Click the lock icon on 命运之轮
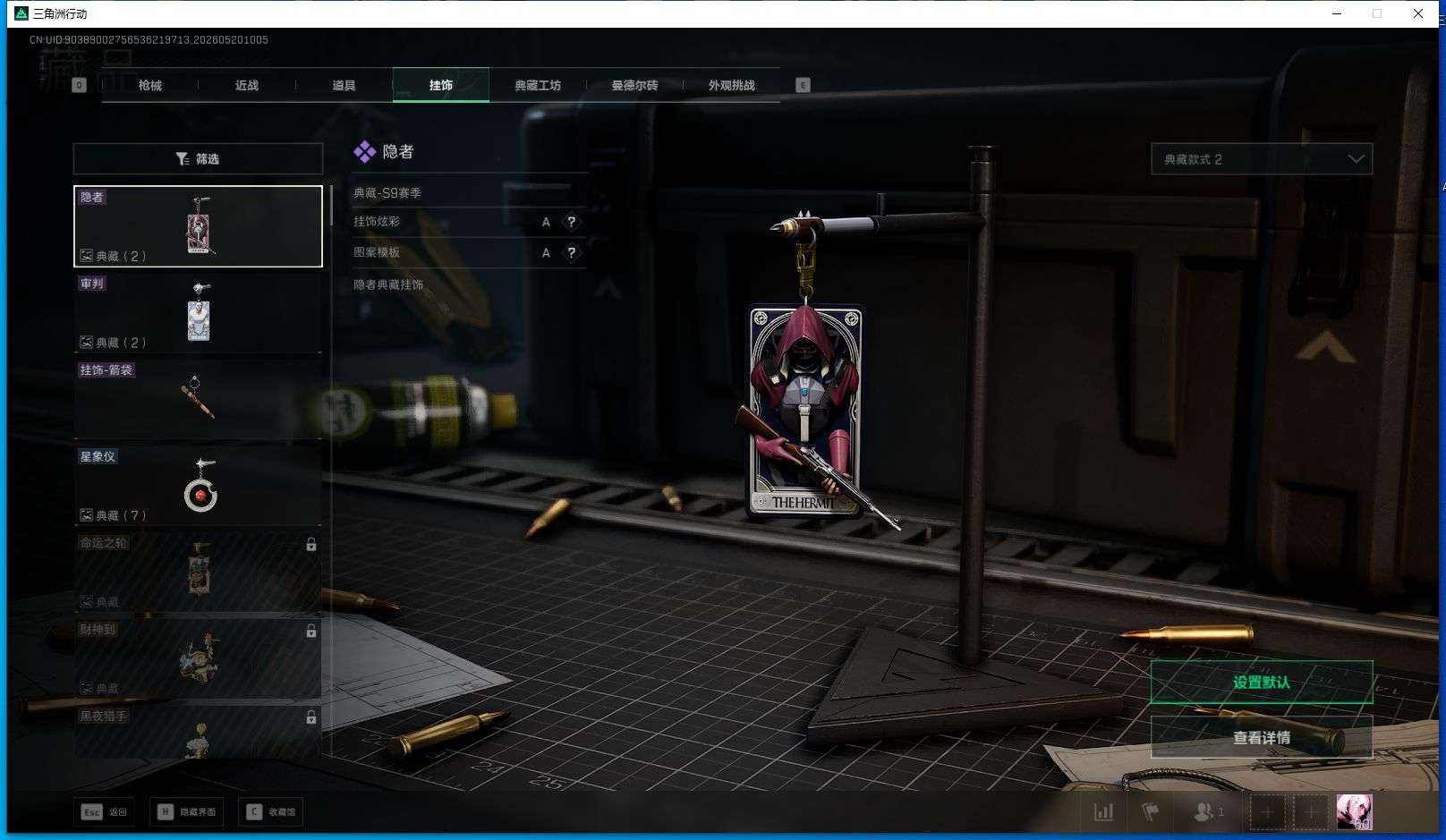The width and height of the screenshot is (1446, 840). pos(310,544)
